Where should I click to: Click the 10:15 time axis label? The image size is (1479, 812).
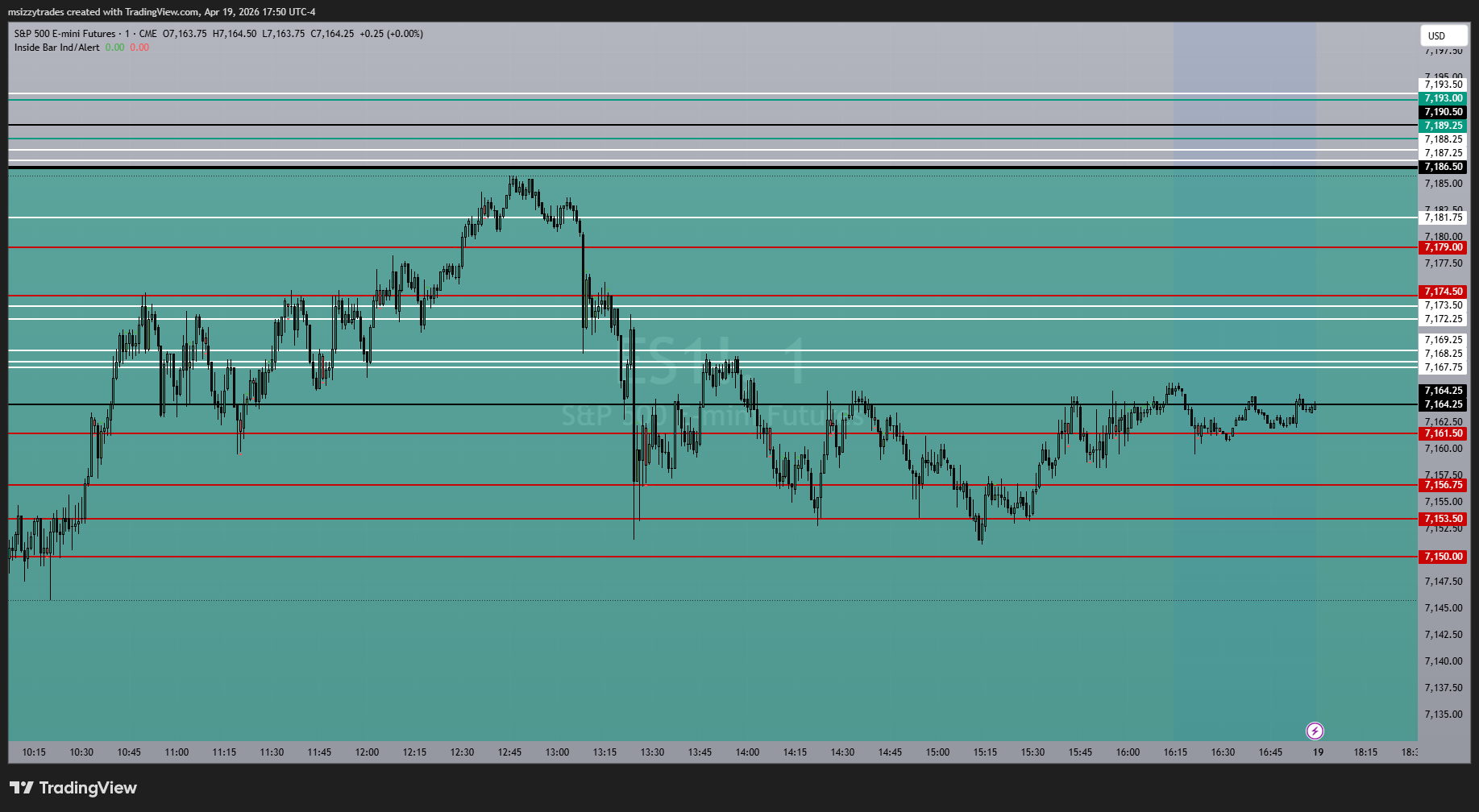[x=34, y=752]
